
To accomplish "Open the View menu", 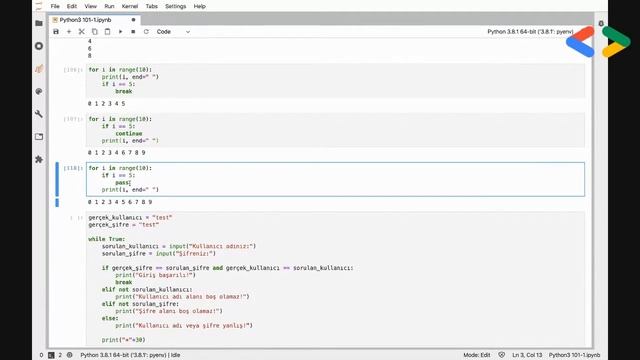I will pos(91,6).
